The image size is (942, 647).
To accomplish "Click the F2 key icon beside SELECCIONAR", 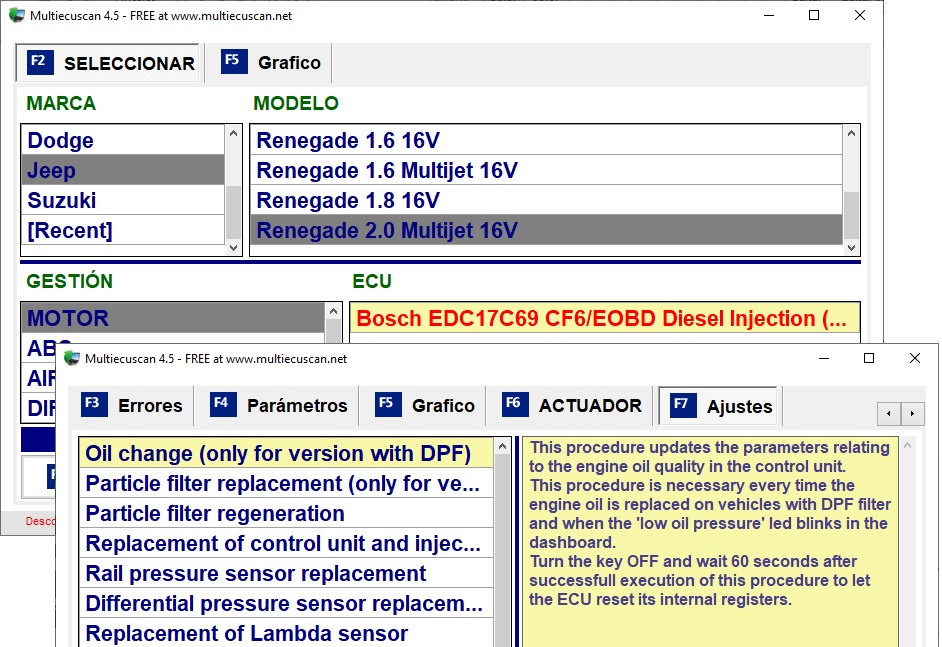I will point(40,62).
